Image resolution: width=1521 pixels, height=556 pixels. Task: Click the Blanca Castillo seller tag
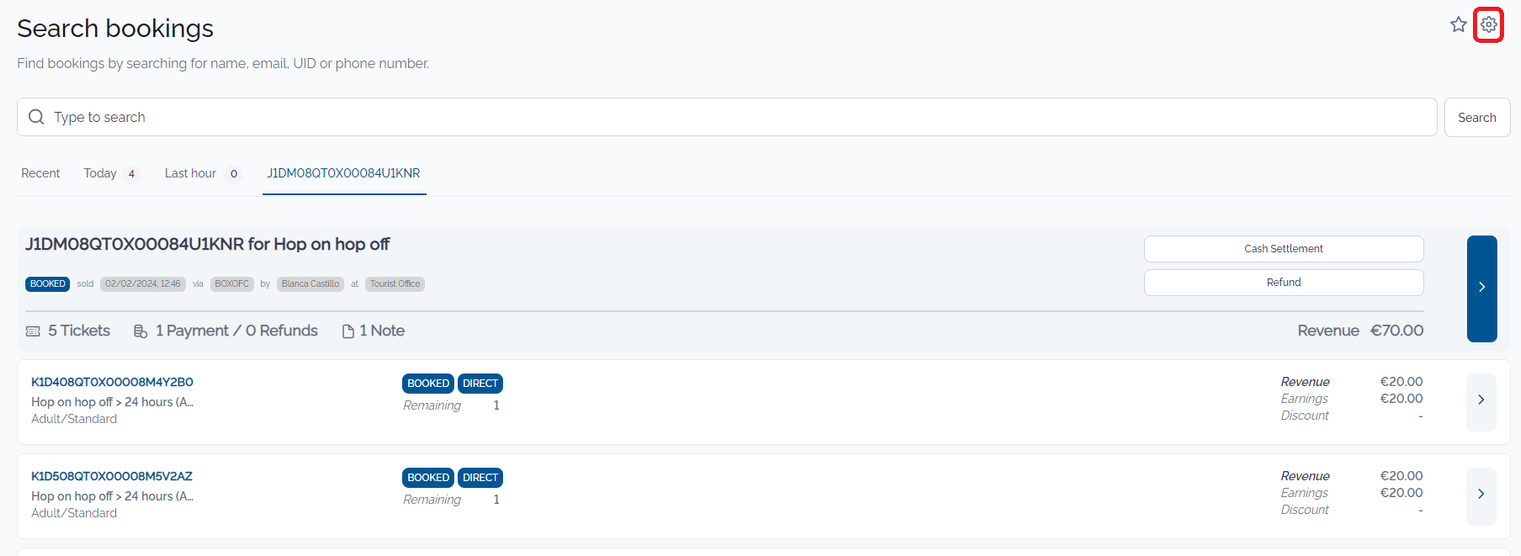click(x=310, y=284)
